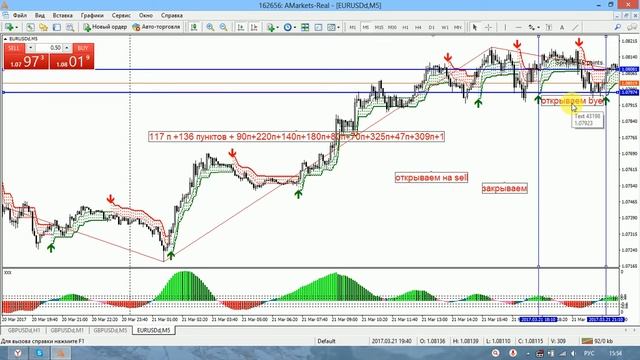Switch to M1 timeframe

(352, 27)
